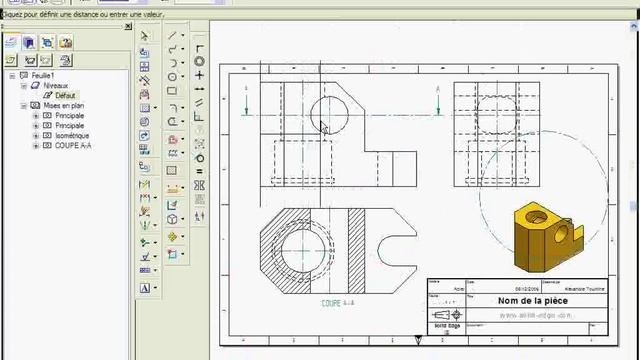Apply the Perpendicular relationship icon
This screenshot has height=360, width=640.
point(199,117)
